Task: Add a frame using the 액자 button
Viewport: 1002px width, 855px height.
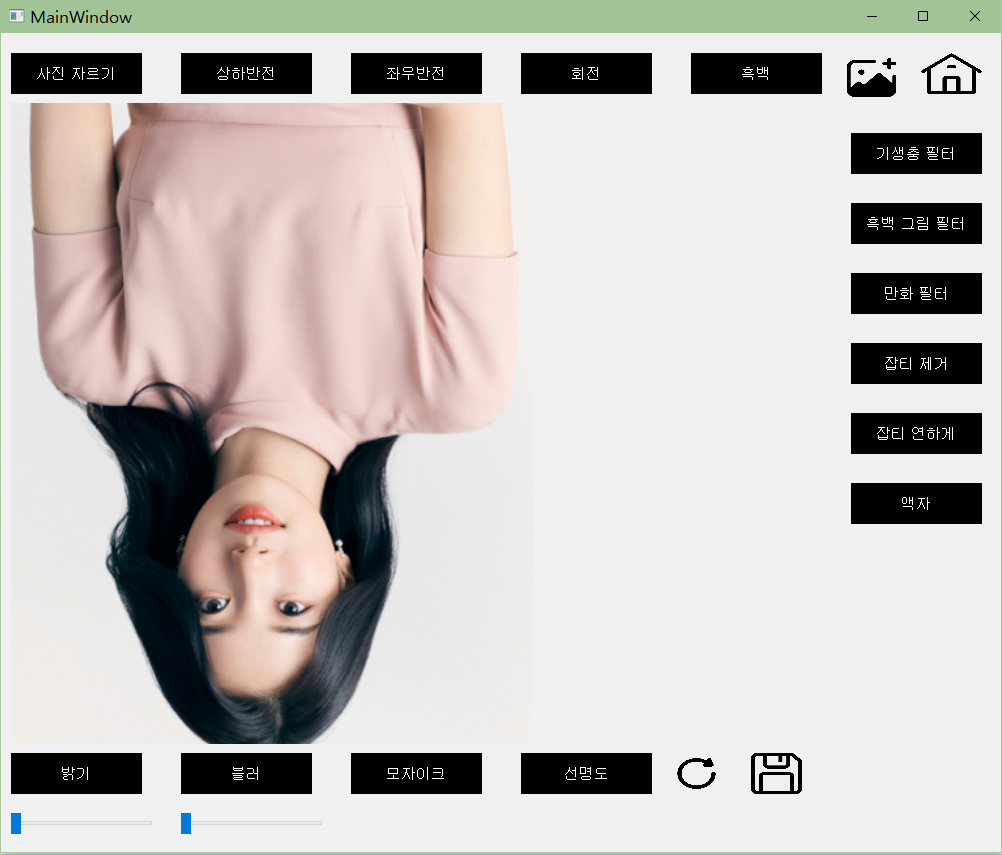Action: pyautogui.click(x=916, y=503)
